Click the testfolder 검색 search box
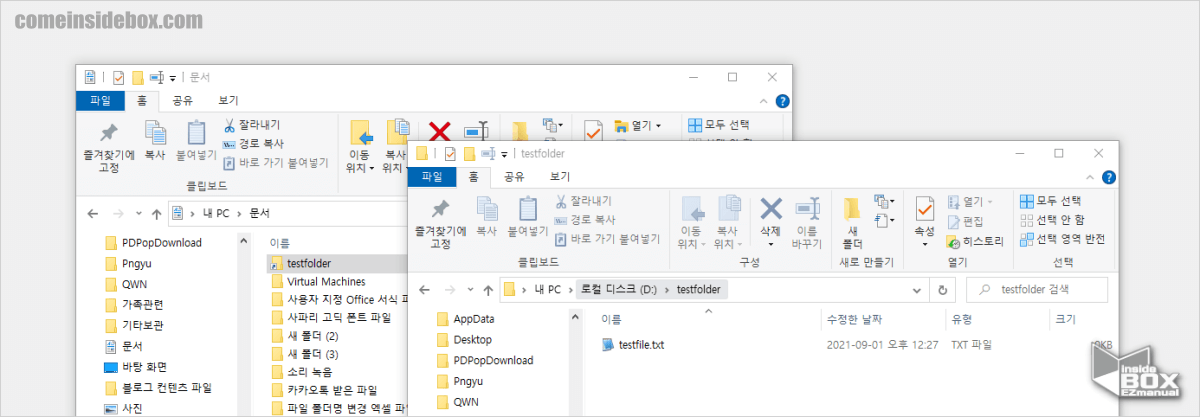 pos(1036,290)
